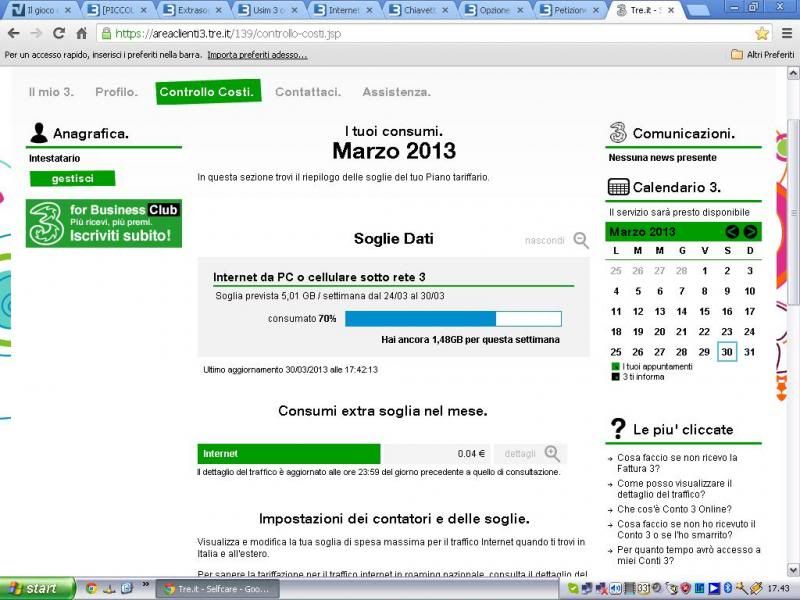Select the Controllo Costi menu item

click(x=208, y=92)
